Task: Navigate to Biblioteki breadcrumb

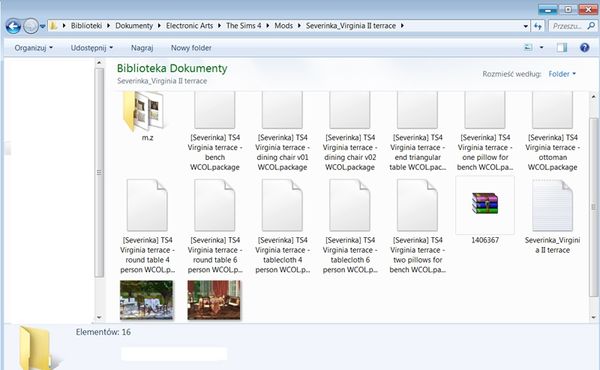Action: 86,26
